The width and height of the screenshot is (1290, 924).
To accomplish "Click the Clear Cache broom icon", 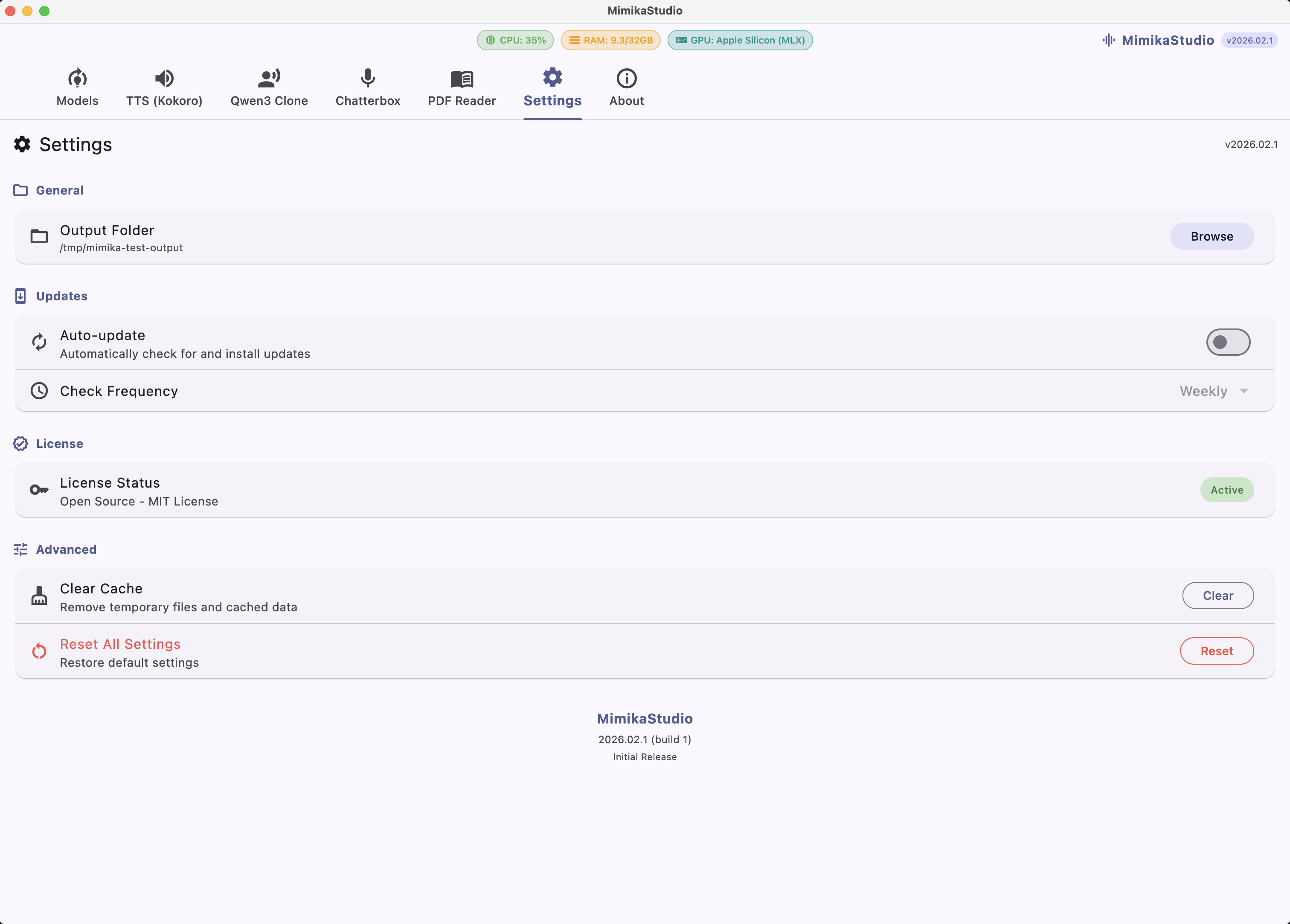I will click(x=39, y=596).
